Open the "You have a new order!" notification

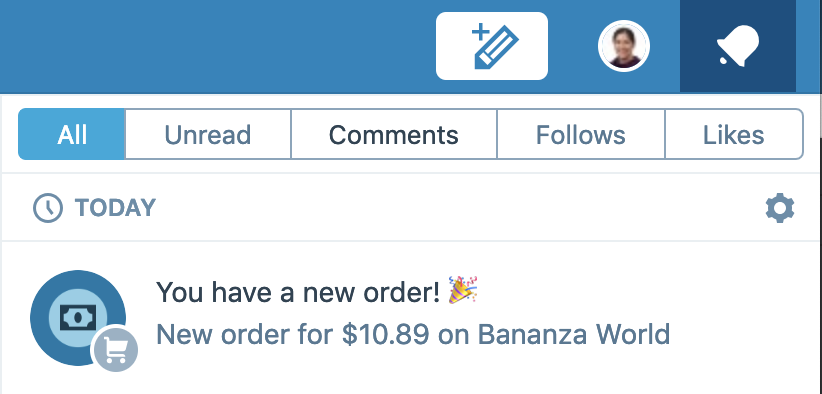point(298,291)
